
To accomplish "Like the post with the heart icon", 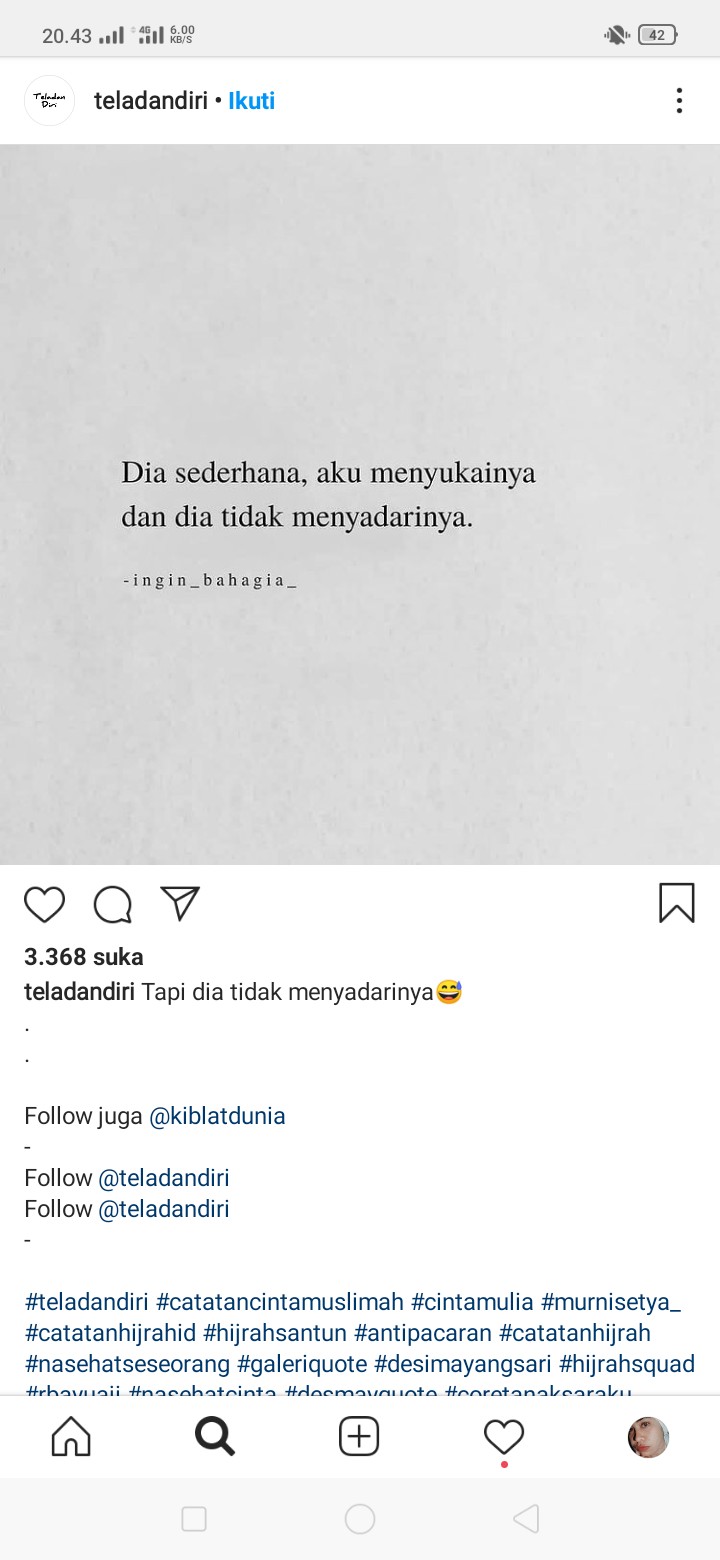I will click(44, 904).
